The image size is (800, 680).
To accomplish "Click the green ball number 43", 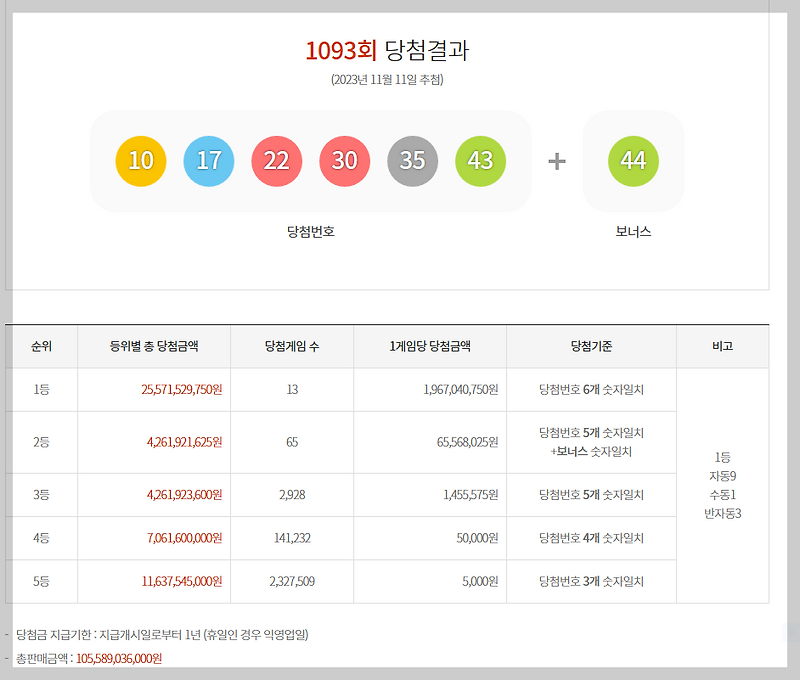I will pos(480,161).
